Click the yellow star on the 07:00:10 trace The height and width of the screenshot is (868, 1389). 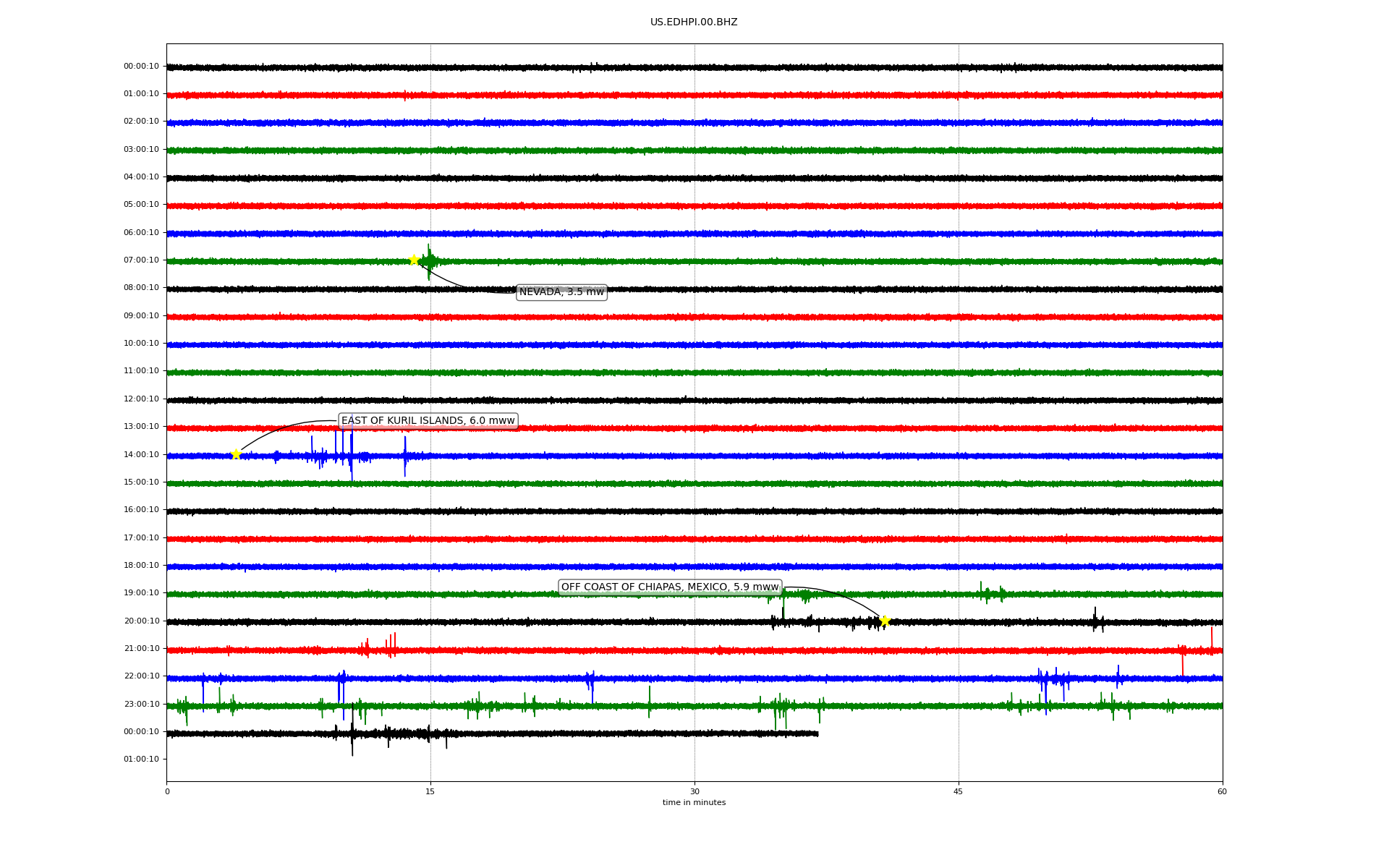point(414,260)
